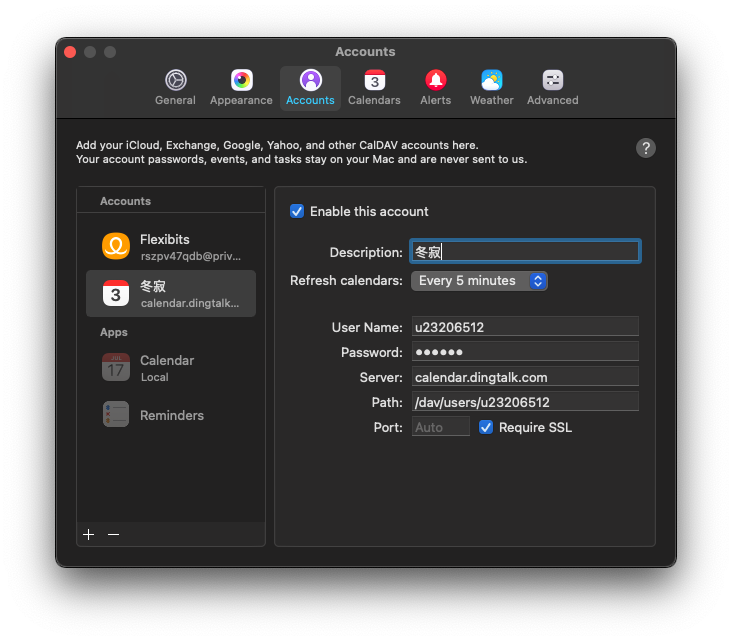
Task: Select the Accounts tab
Action: pyautogui.click(x=310, y=88)
